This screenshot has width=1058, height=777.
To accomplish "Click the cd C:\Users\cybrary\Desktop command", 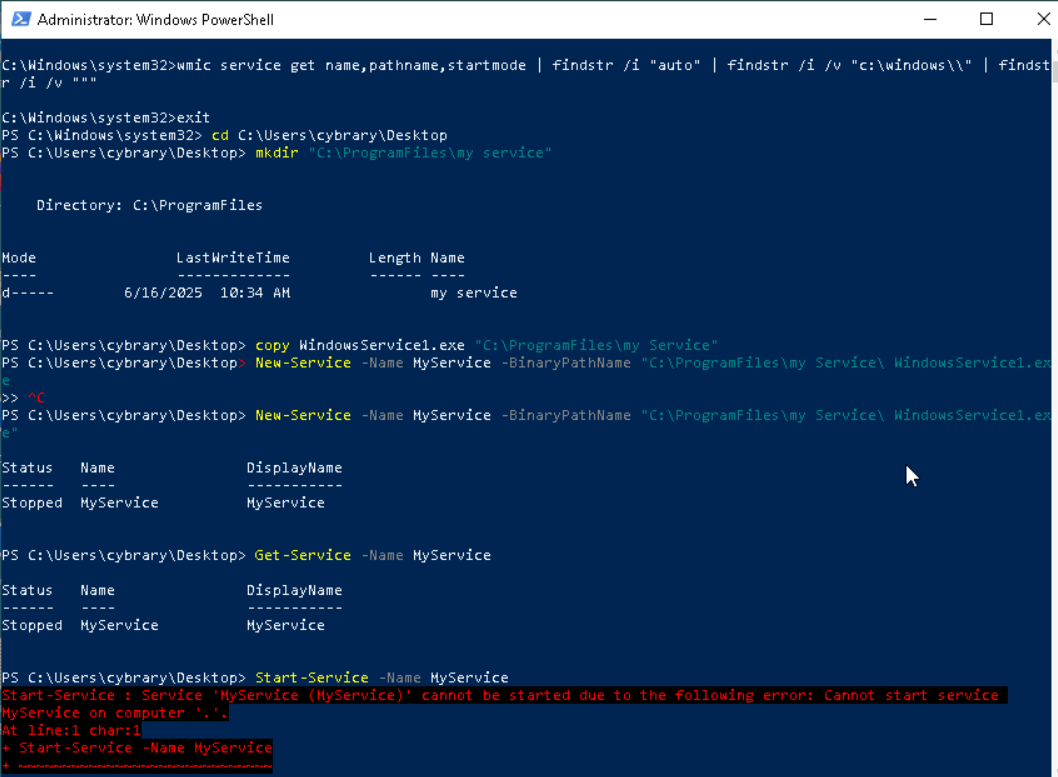I will pyautogui.click(x=329, y=135).
